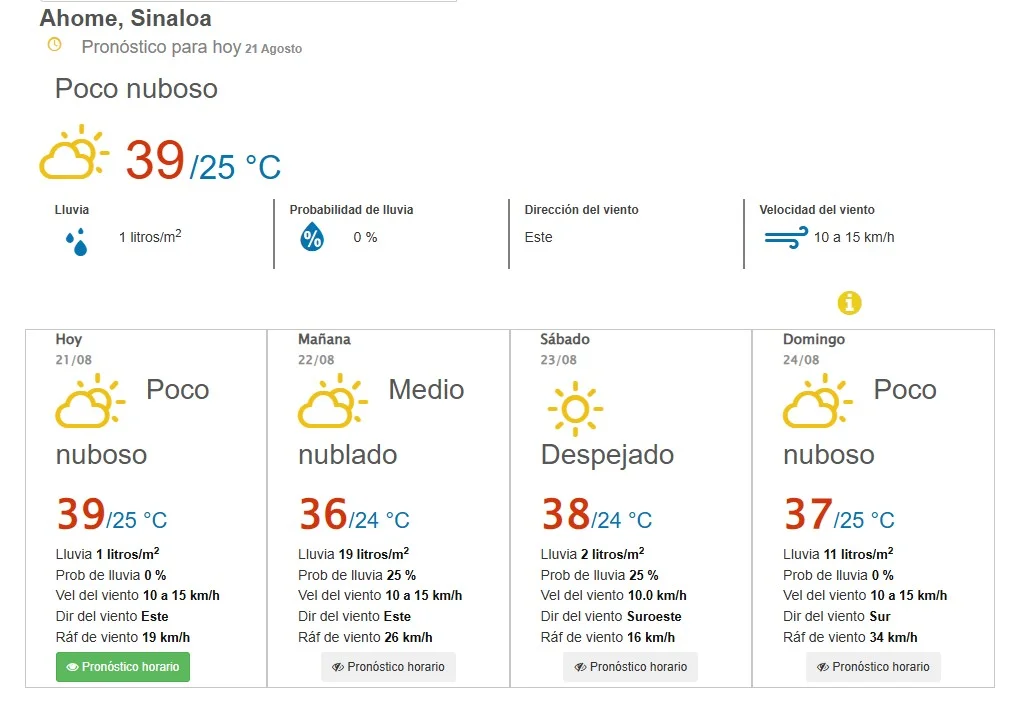Image resolution: width=1017 pixels, height=716 pixels.
Task: Click the 36/24 °C temperature for Mañana
Action: [354, 514]
